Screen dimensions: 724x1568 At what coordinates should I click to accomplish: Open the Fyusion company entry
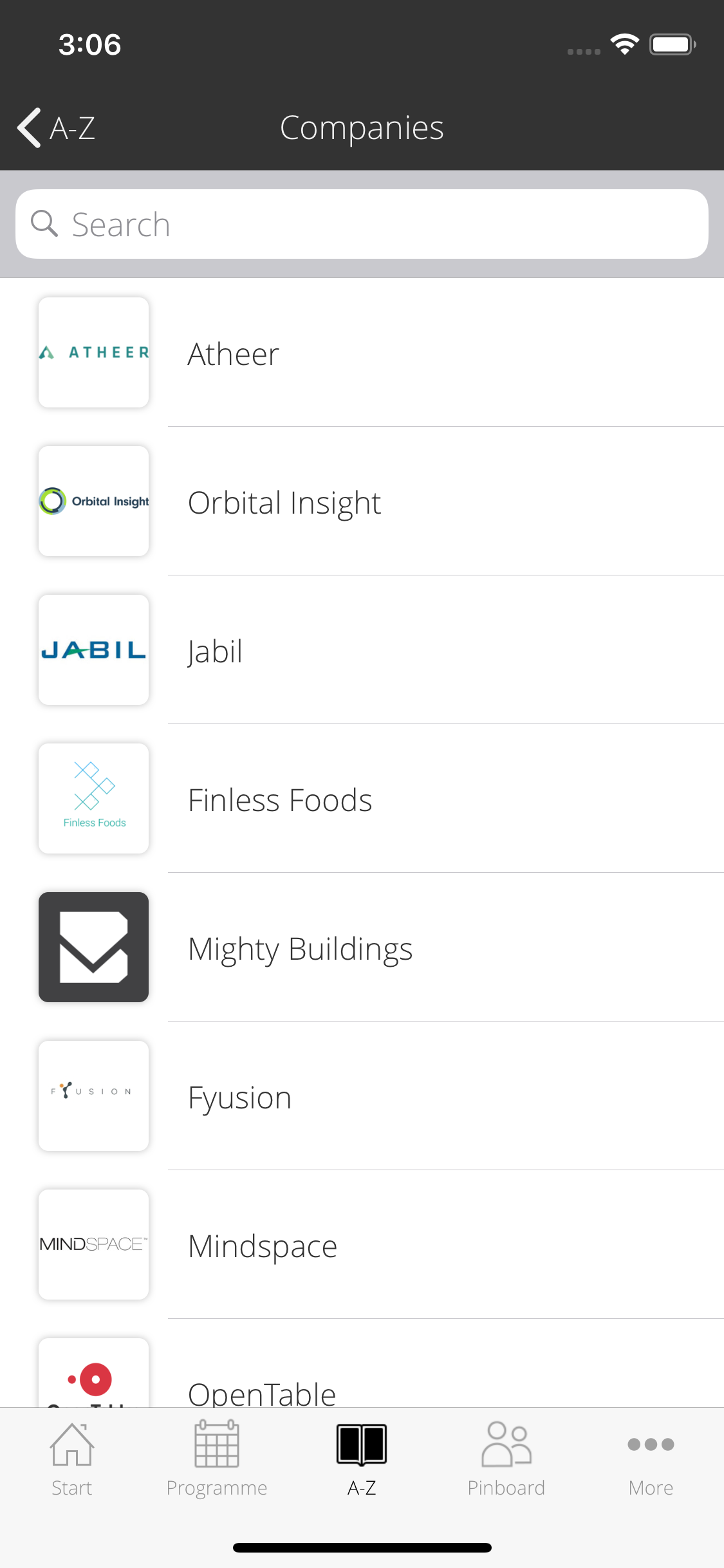pos(362,1096)
